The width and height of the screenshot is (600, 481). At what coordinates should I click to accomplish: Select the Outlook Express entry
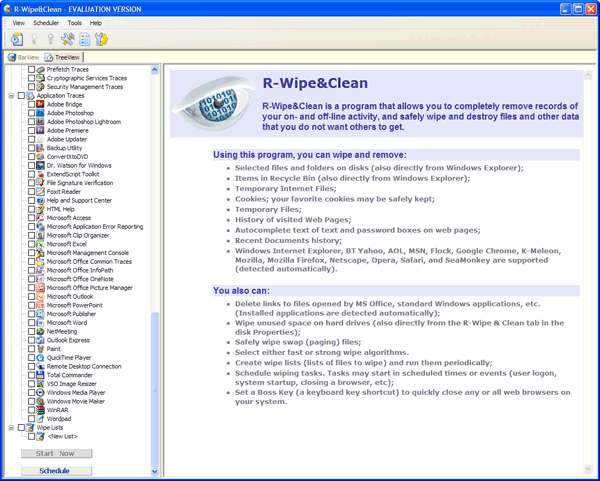[x=68, y=340]
